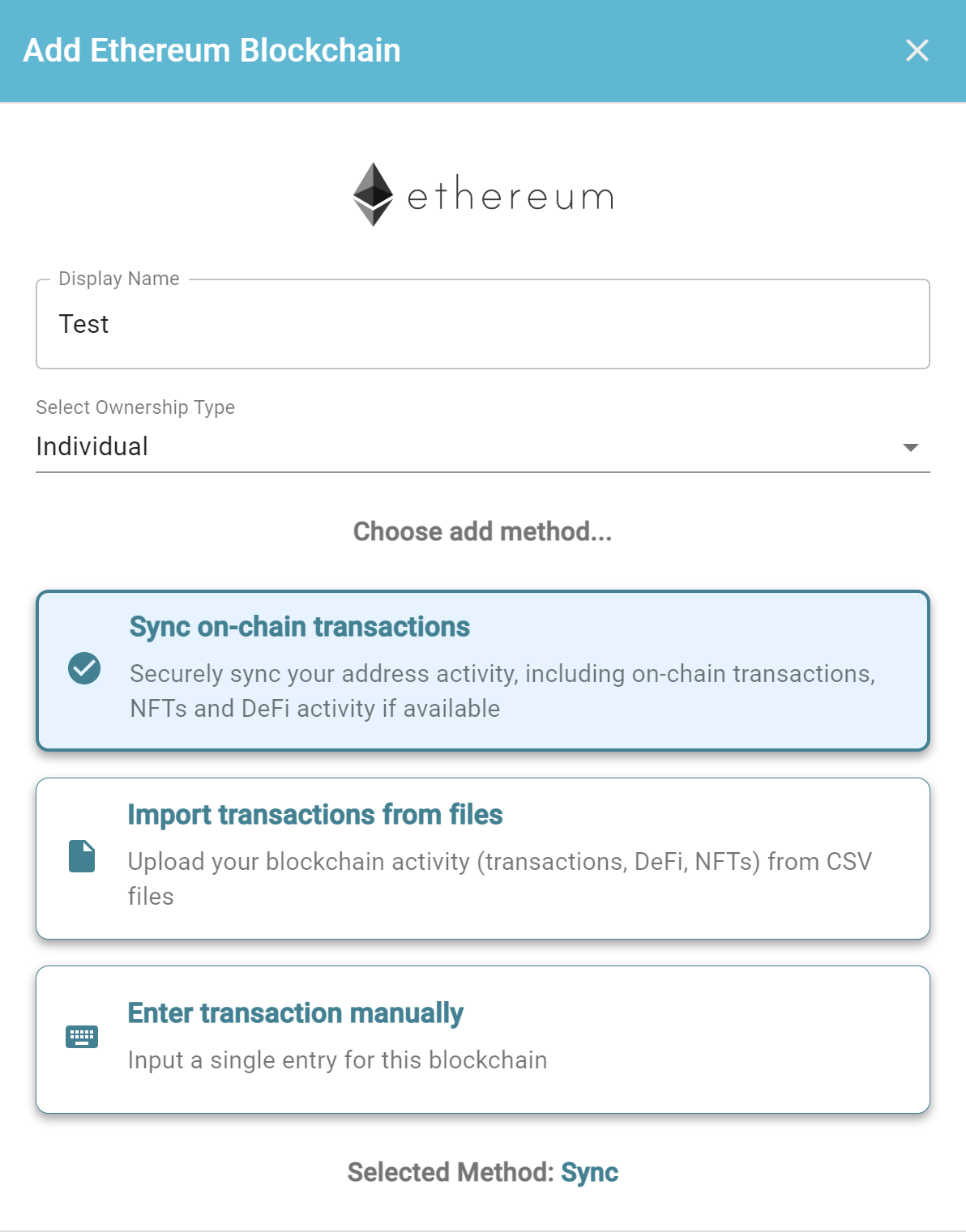Viewport: 966px width, 1232px height.
Task: Expand ownership type to change from Individual
Action: [483, 445]
